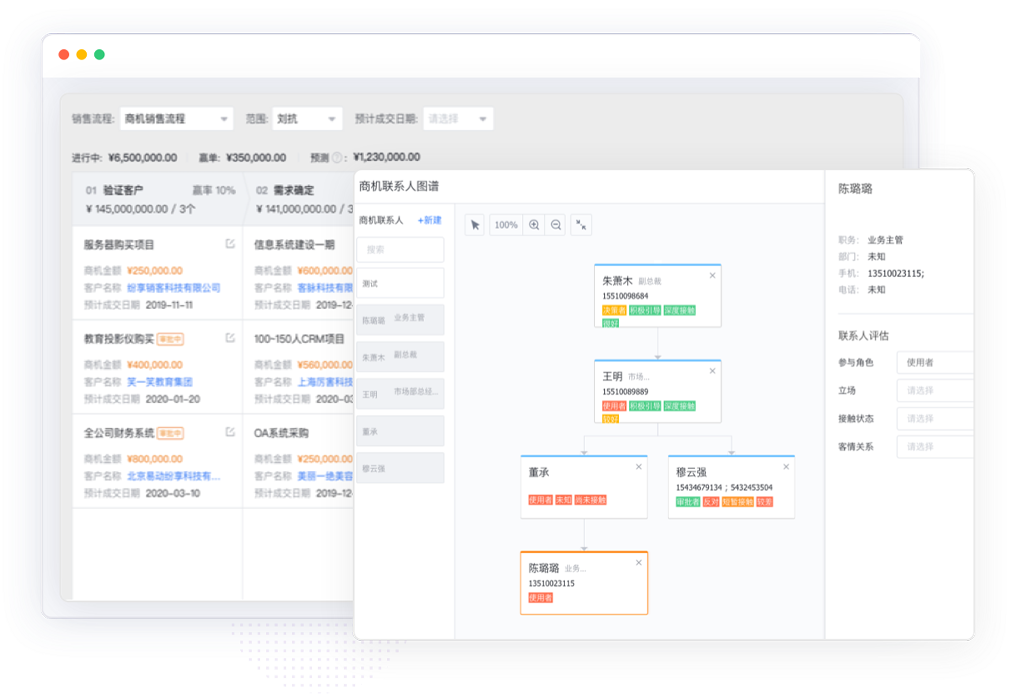
Task: Expand the 范围 dropdown showing 刘抗
Action: [x=307, y=119]
